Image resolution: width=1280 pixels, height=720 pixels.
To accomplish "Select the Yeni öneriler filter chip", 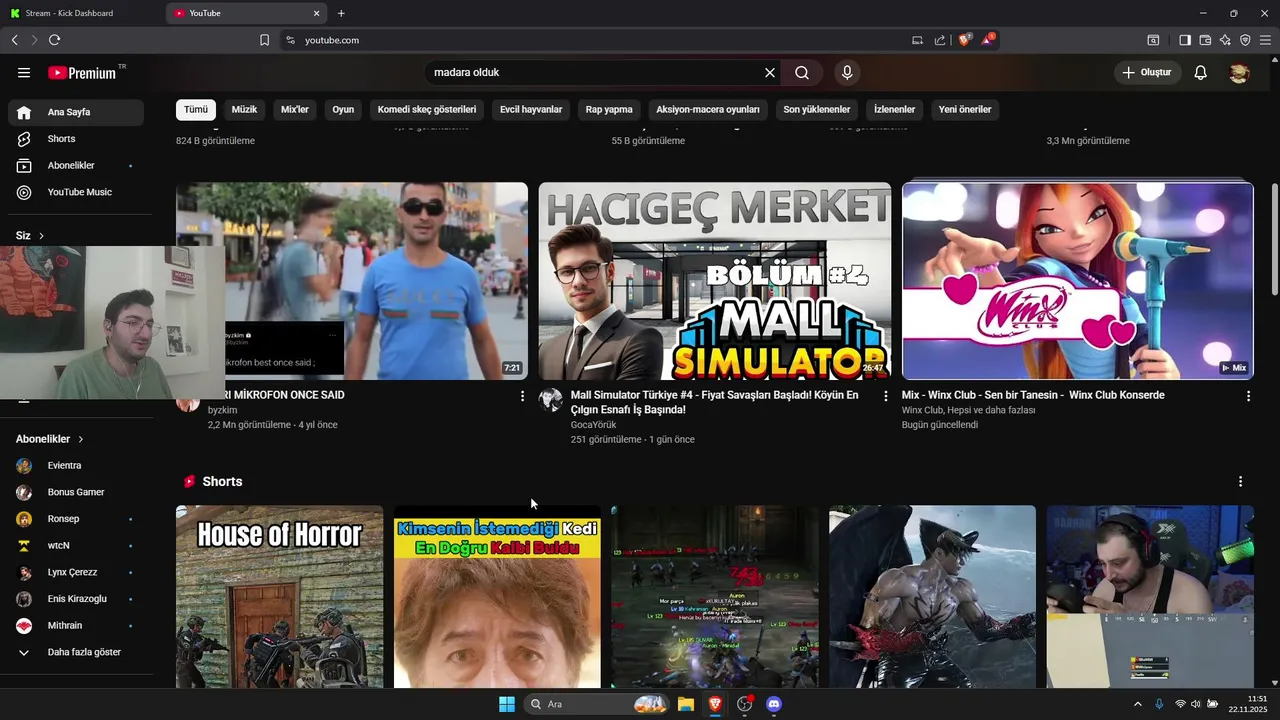I will (965, 109).
